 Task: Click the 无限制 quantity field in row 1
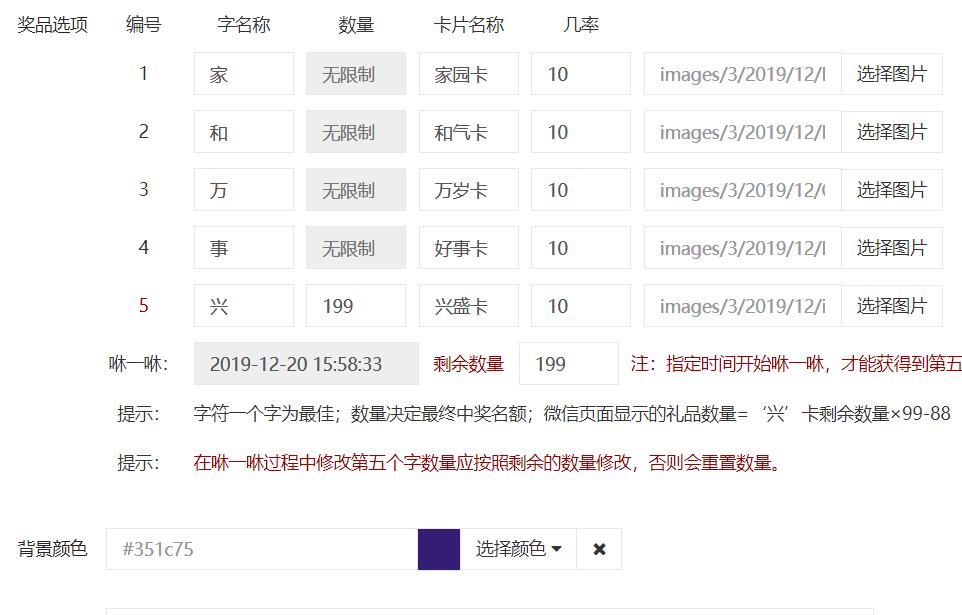356,74
